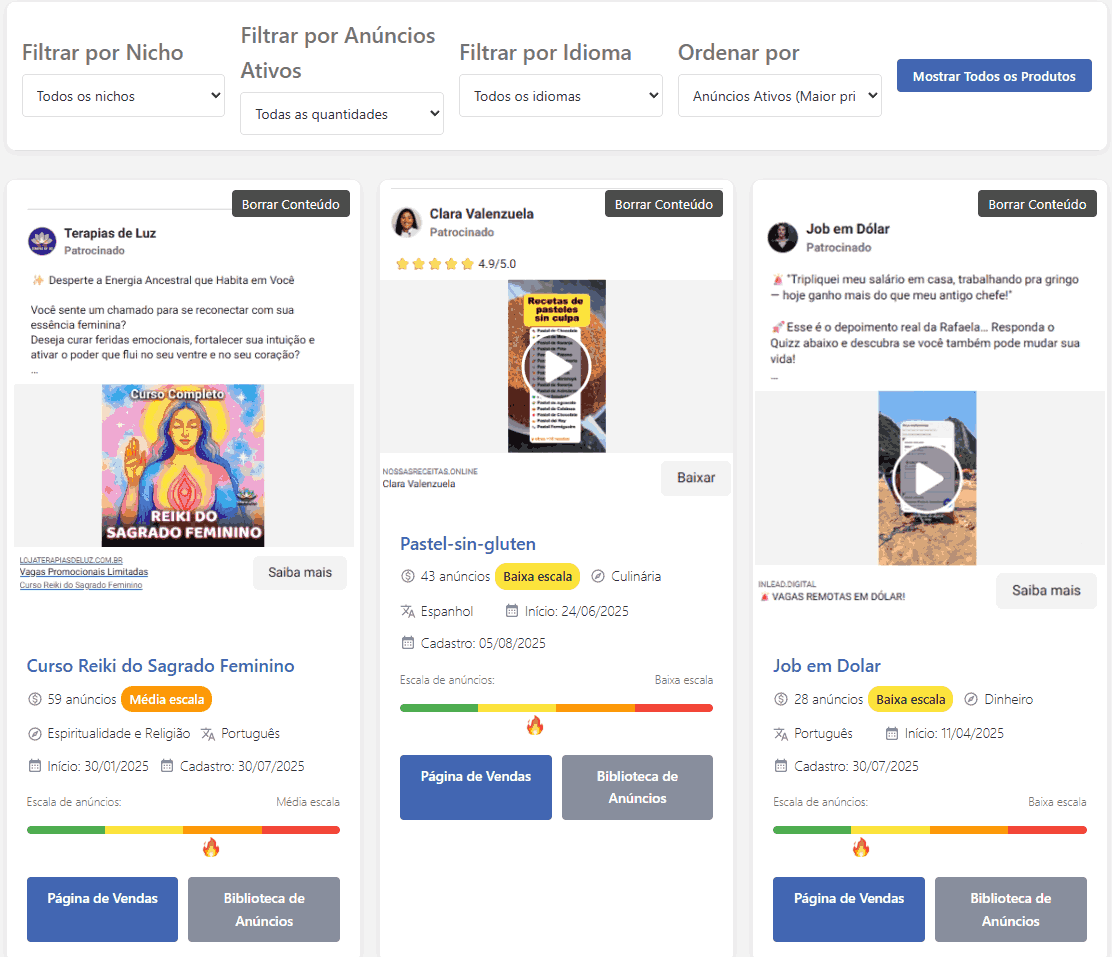Open the Curso Reiki do Sagrado Feminino title link
Image resolution: width=1112 pixels, height=957 pixels.
[160, 666]
